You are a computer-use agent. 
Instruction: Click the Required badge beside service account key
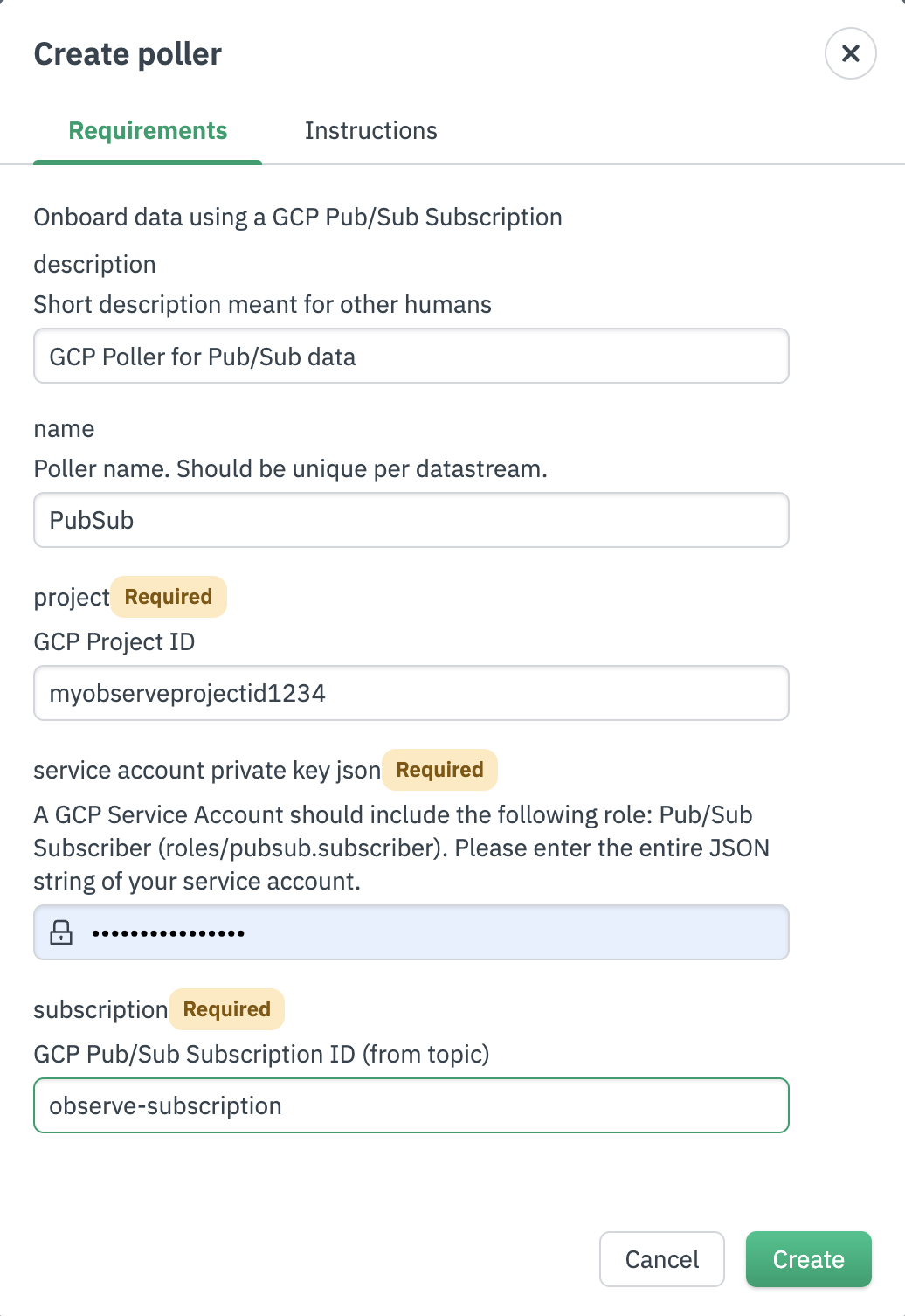(x=439, y=770)
